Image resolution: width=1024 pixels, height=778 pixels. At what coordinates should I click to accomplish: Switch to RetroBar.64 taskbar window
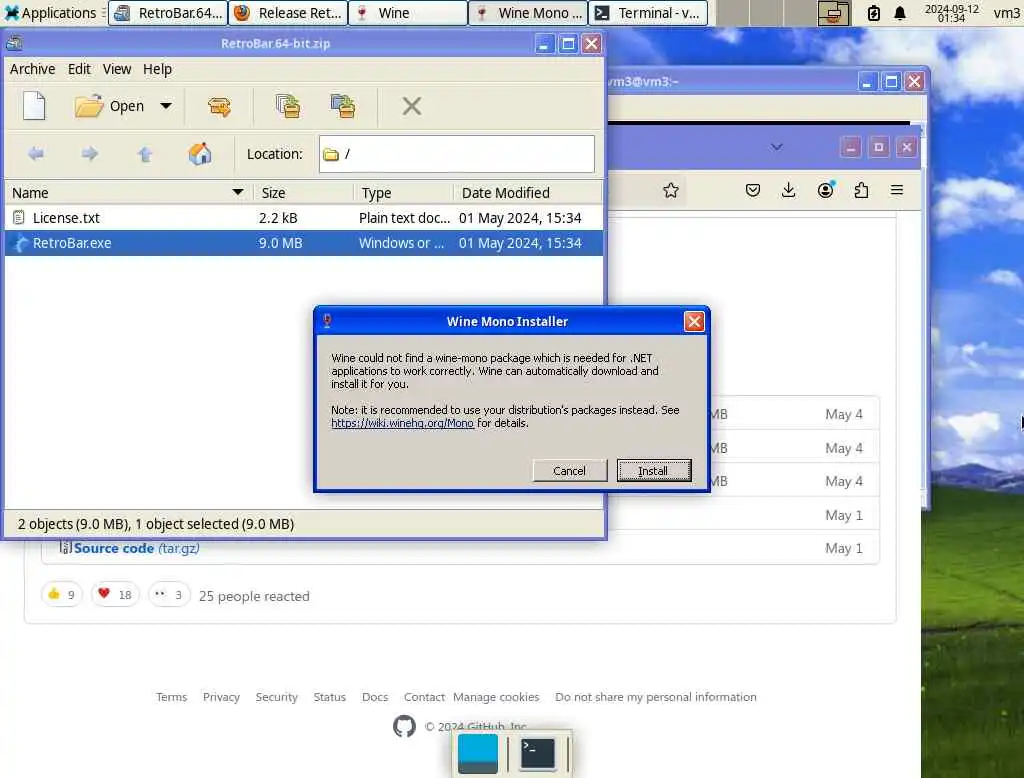pyautogui.click(x=168, y=13)
